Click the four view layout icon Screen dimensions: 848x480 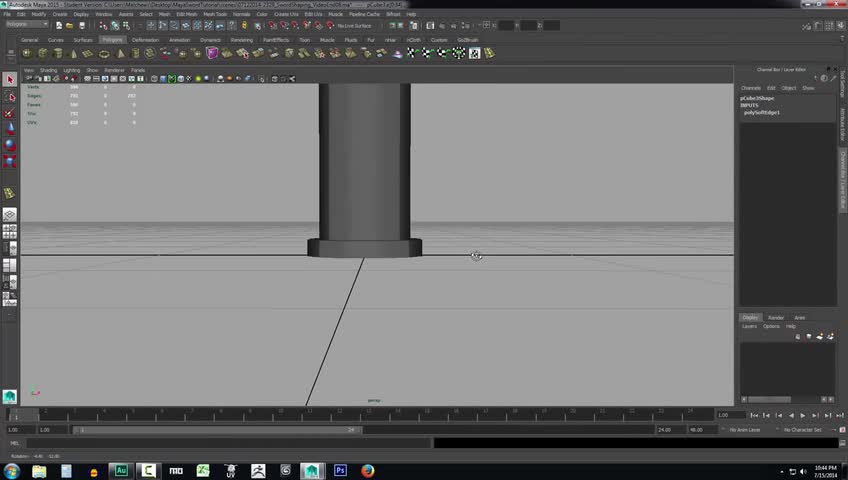click(10, 231)
